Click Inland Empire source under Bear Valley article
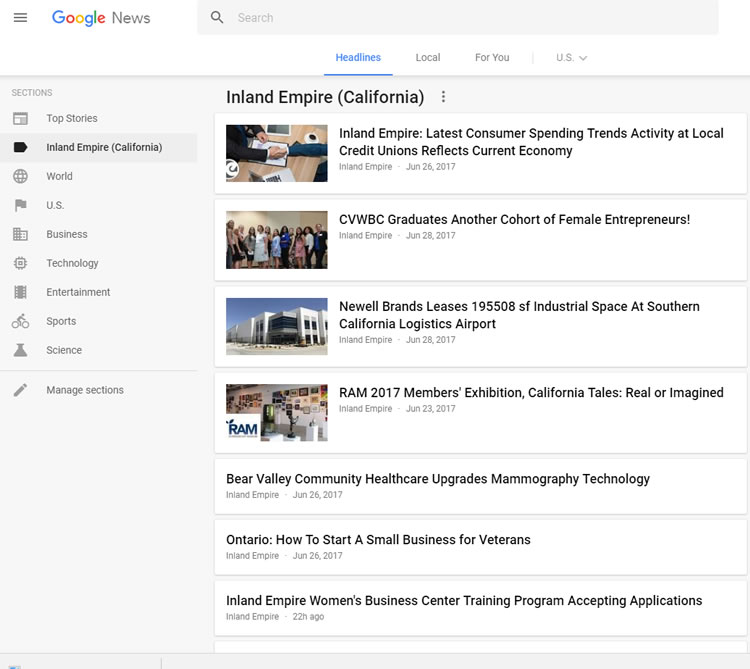Screen dimensions: 750x669 [x=252, y=494]
